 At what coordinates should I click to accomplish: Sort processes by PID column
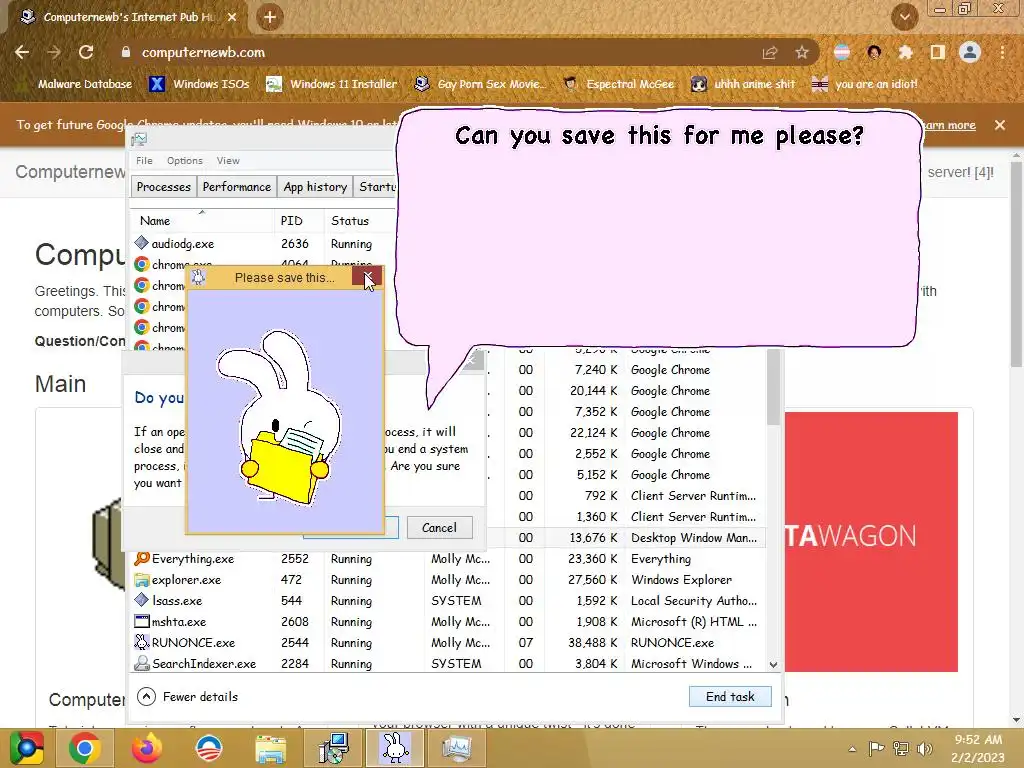(298, 221)
